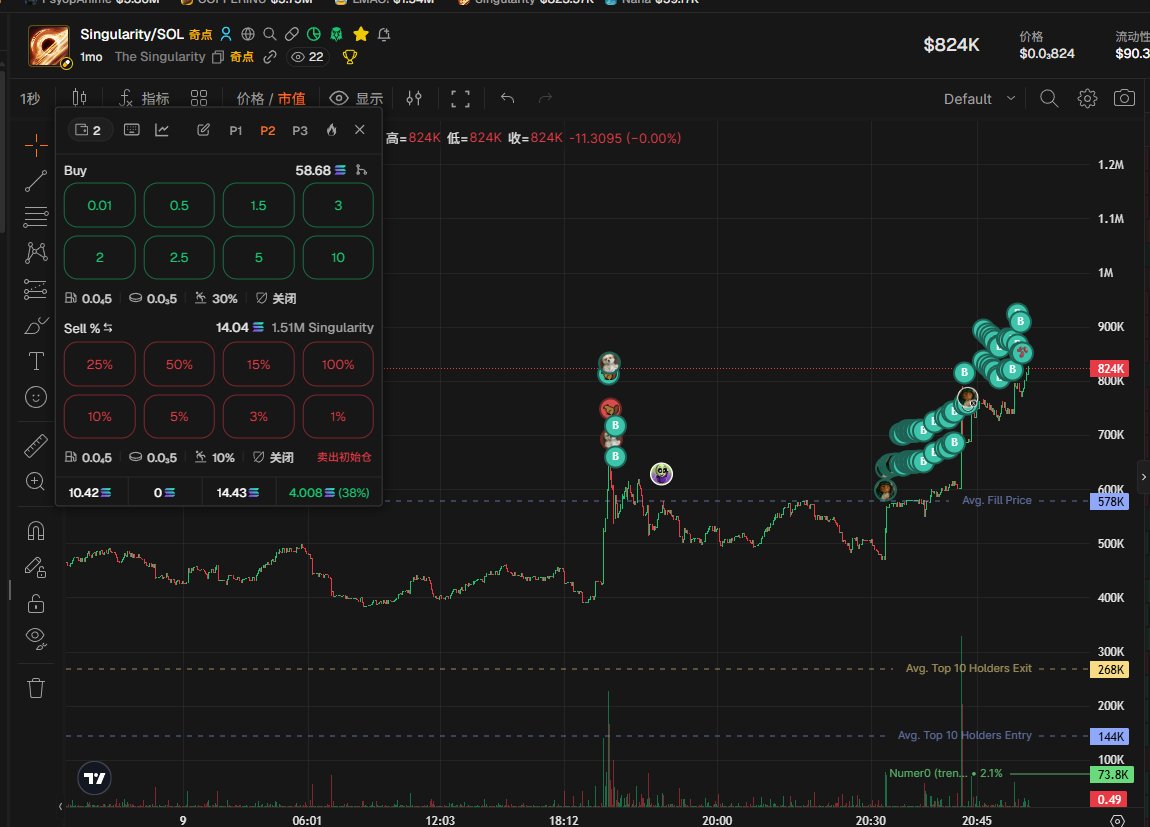This screenshot has height=827, width=1150.
Task: Toggle buy-side 关闭 protection setting
Action: pyautogui.click(x=276, y=298)
